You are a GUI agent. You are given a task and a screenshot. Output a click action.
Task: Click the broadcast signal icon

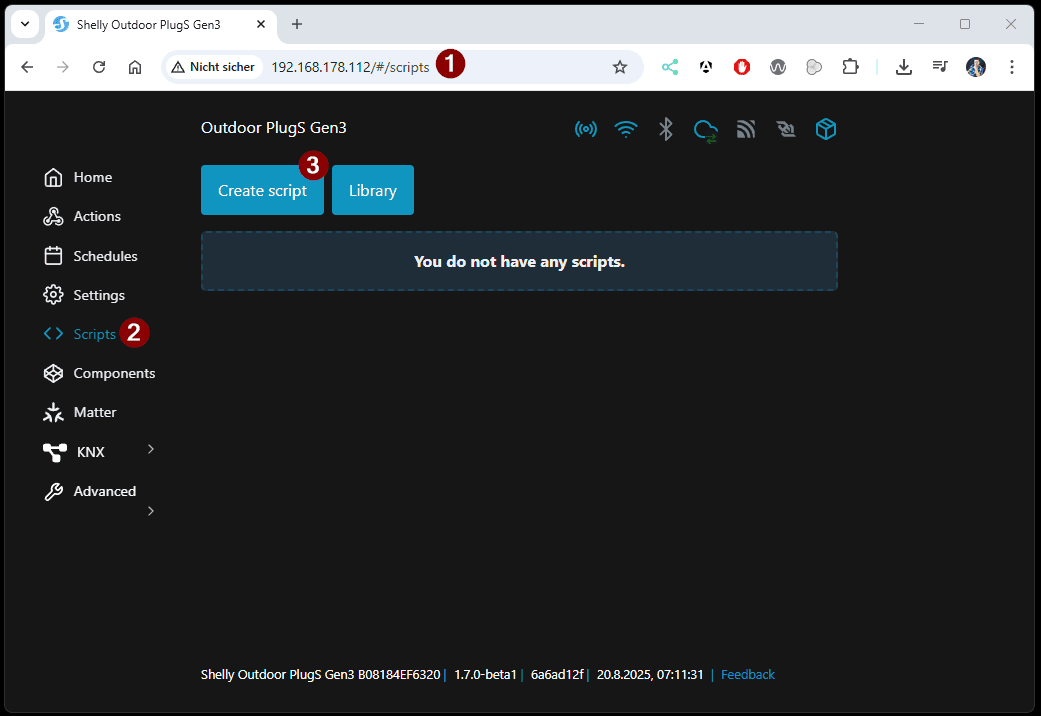point(586,129)
